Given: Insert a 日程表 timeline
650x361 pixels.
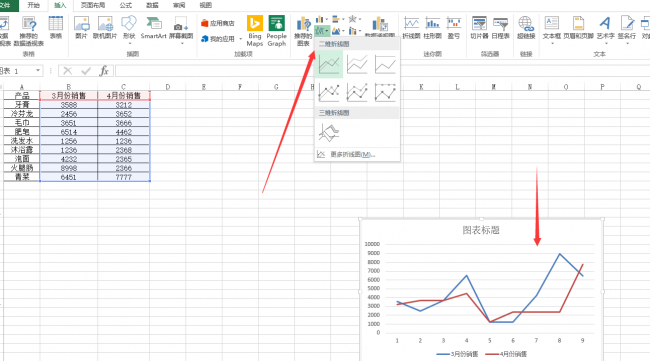Looking at the screenshot, I should (x=500, y=28).
